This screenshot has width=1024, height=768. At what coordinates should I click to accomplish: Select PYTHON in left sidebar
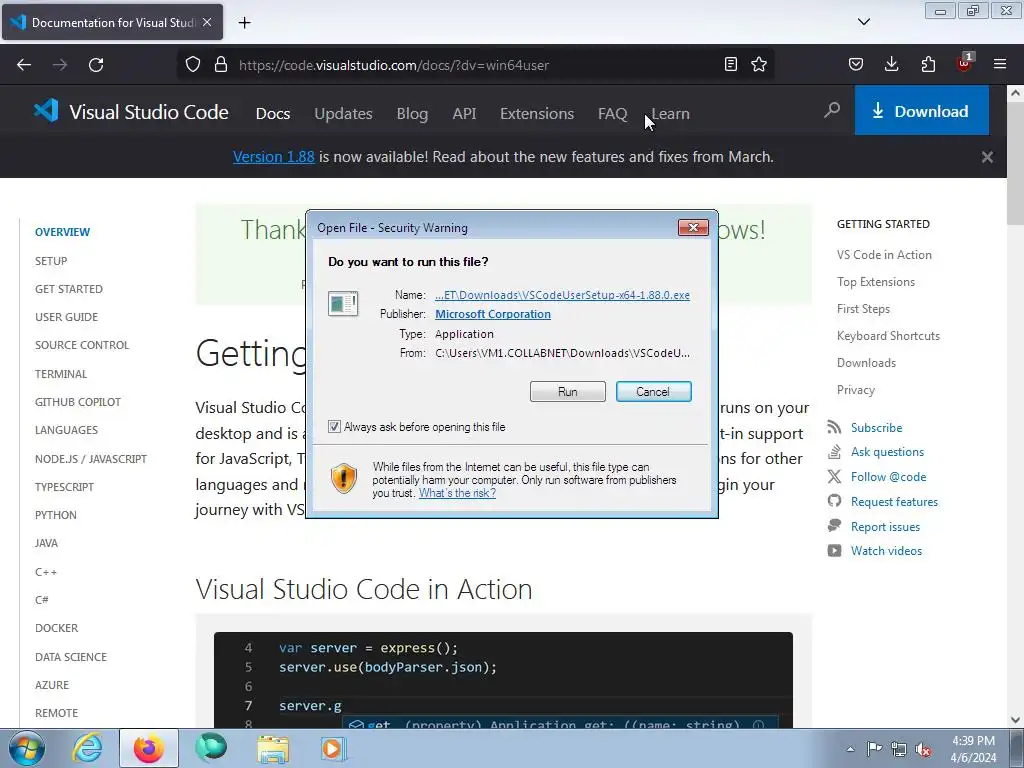pyautogui.click(x=56, y=515)
